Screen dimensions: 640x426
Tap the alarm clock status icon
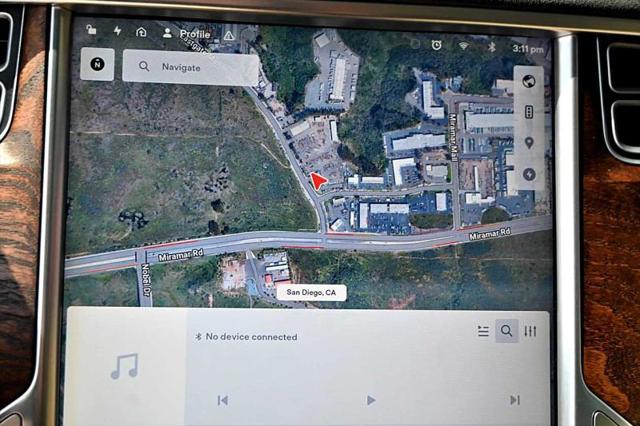(436, 45)
